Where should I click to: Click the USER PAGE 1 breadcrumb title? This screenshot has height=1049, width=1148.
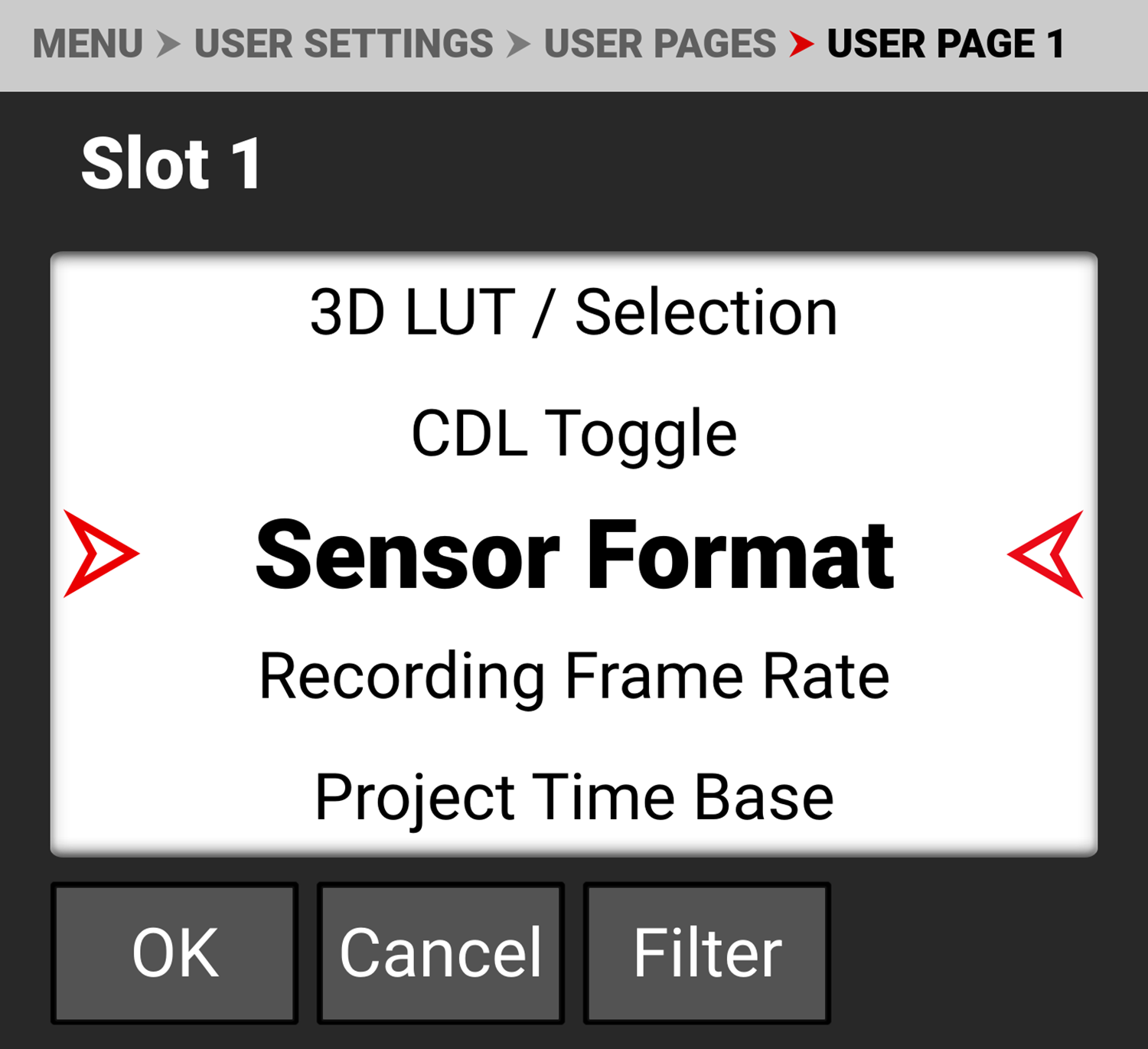coord(946,44)
